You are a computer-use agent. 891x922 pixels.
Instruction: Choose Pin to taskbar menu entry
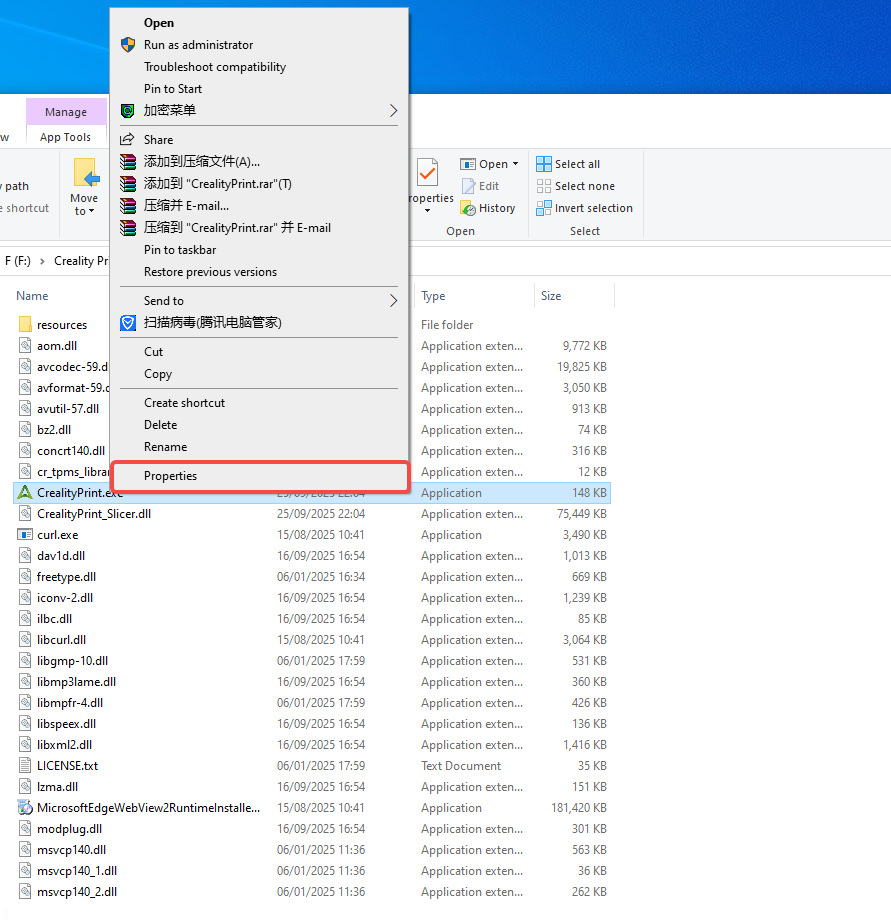click(x=180, y=250)
